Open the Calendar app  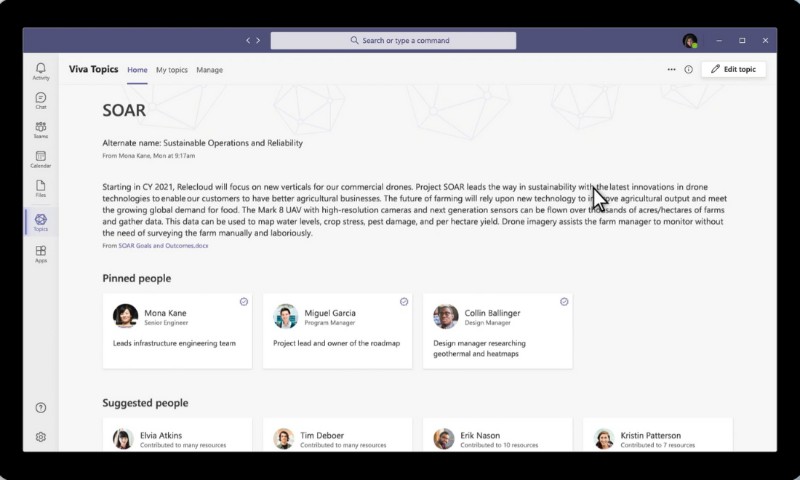click(41, 159)
